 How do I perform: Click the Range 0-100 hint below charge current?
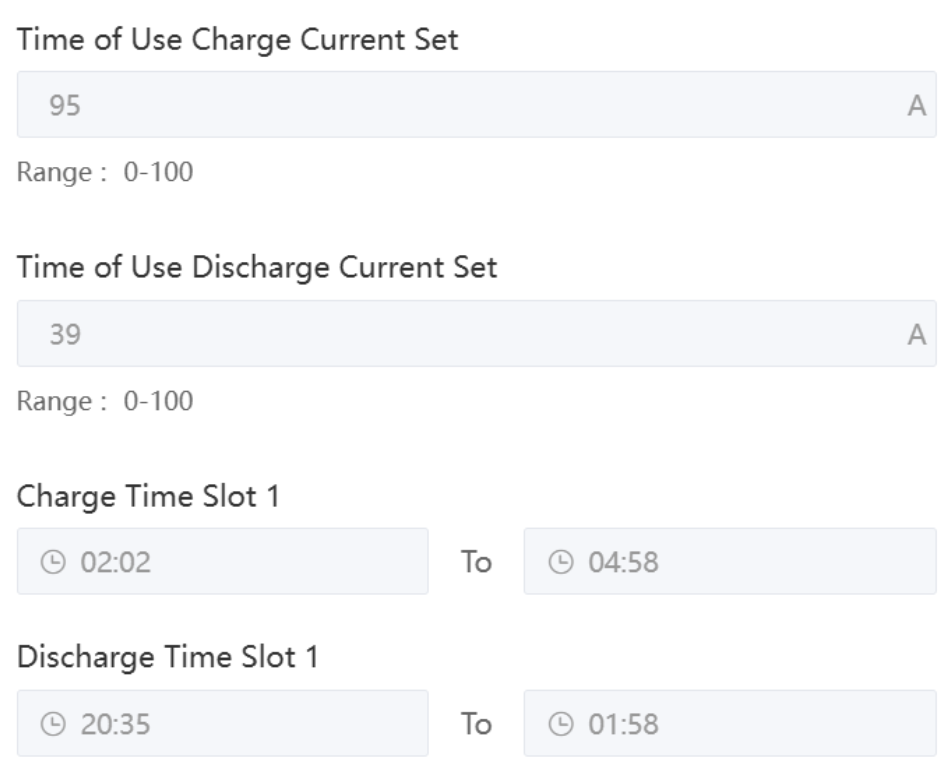105,173
